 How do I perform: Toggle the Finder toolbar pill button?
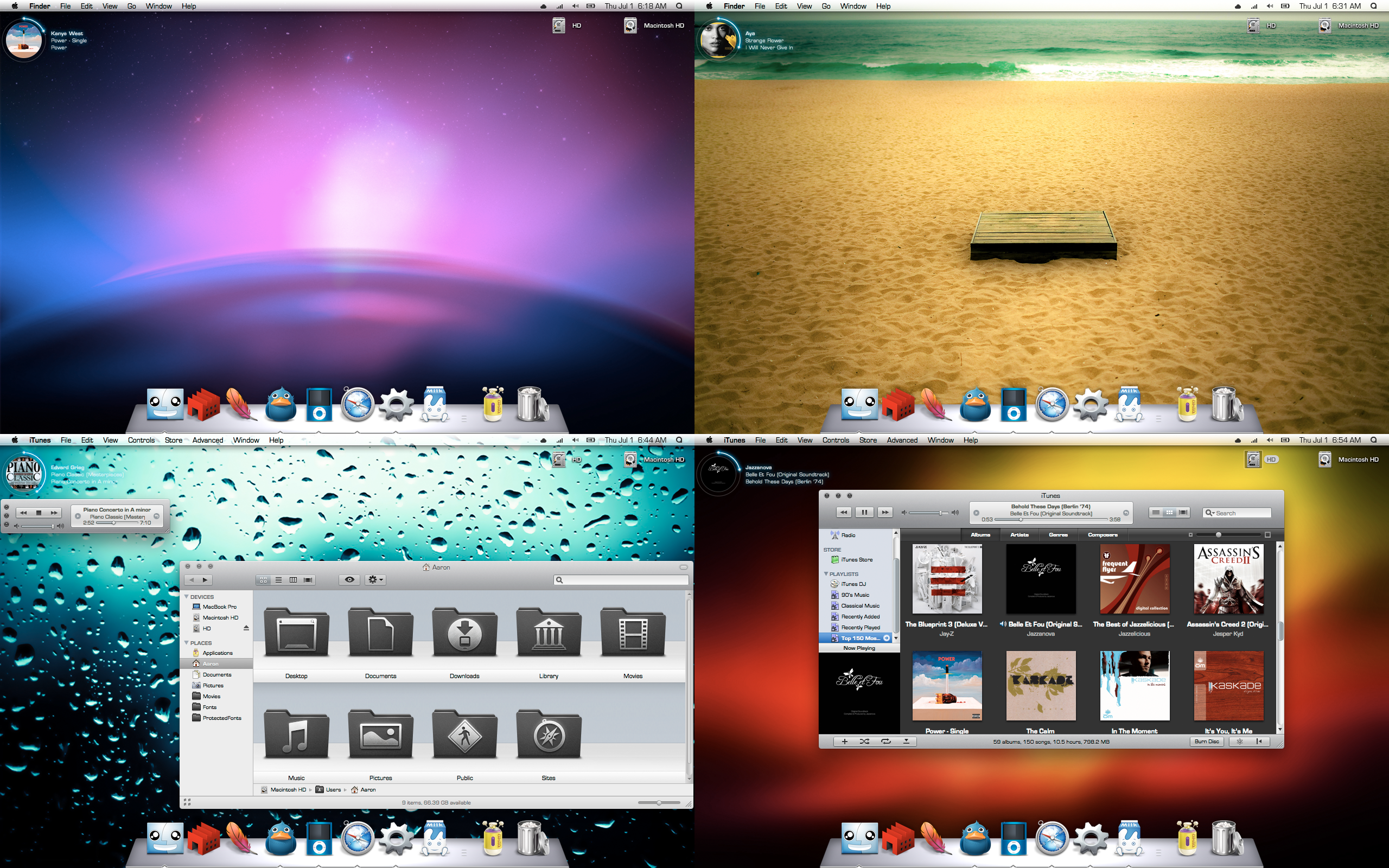(x=684, y=567)
